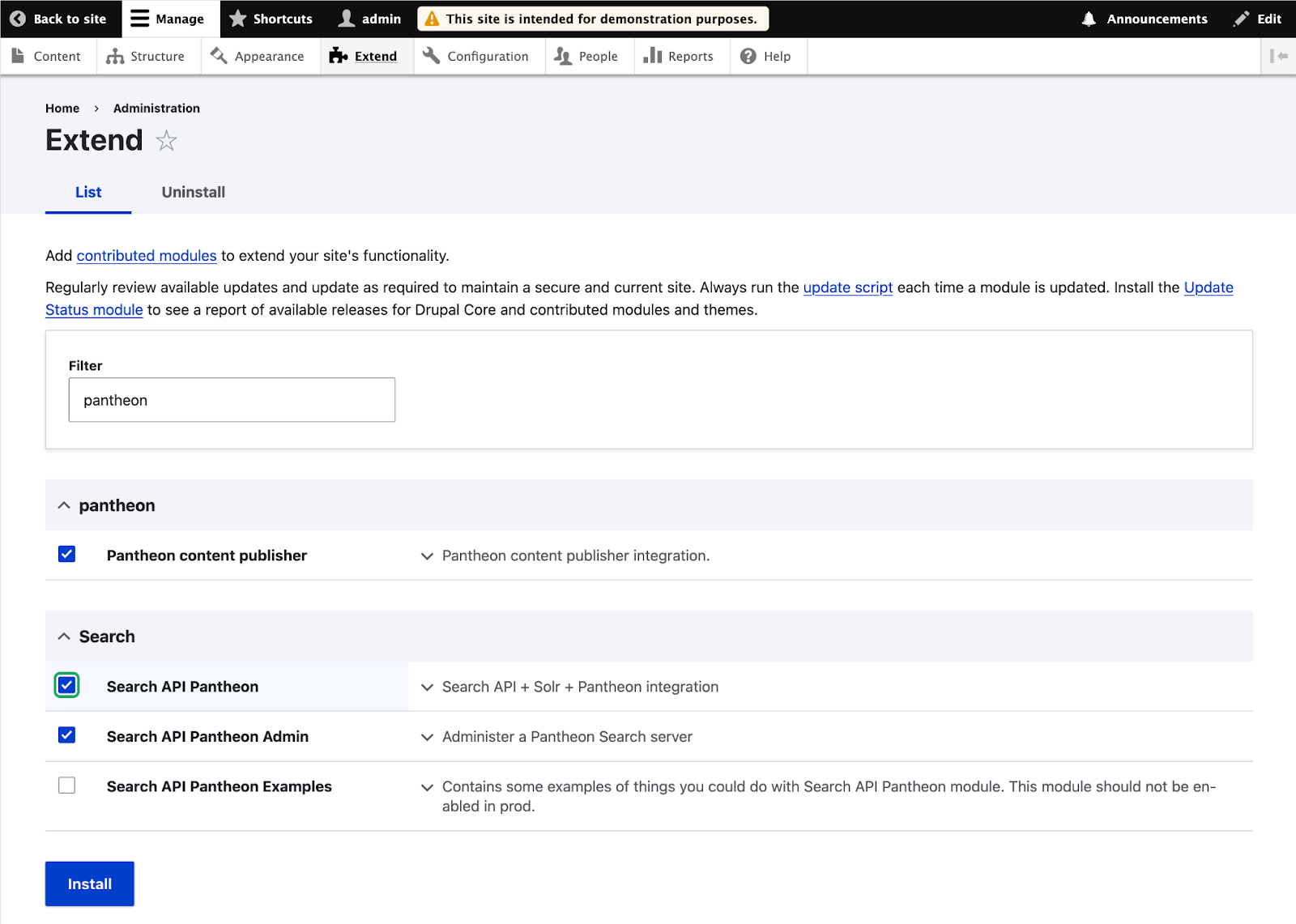Click the toolbar orientation toggle icon
Image resolution: width=1296 pixels, height=924 pixels.
pos(1278,56)
